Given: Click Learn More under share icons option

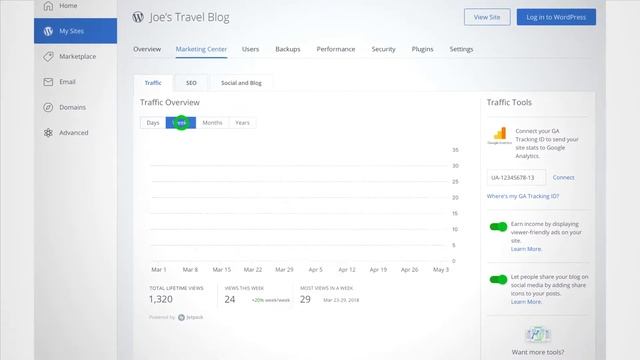Looking at the screenshot, I should click(526, 302).
